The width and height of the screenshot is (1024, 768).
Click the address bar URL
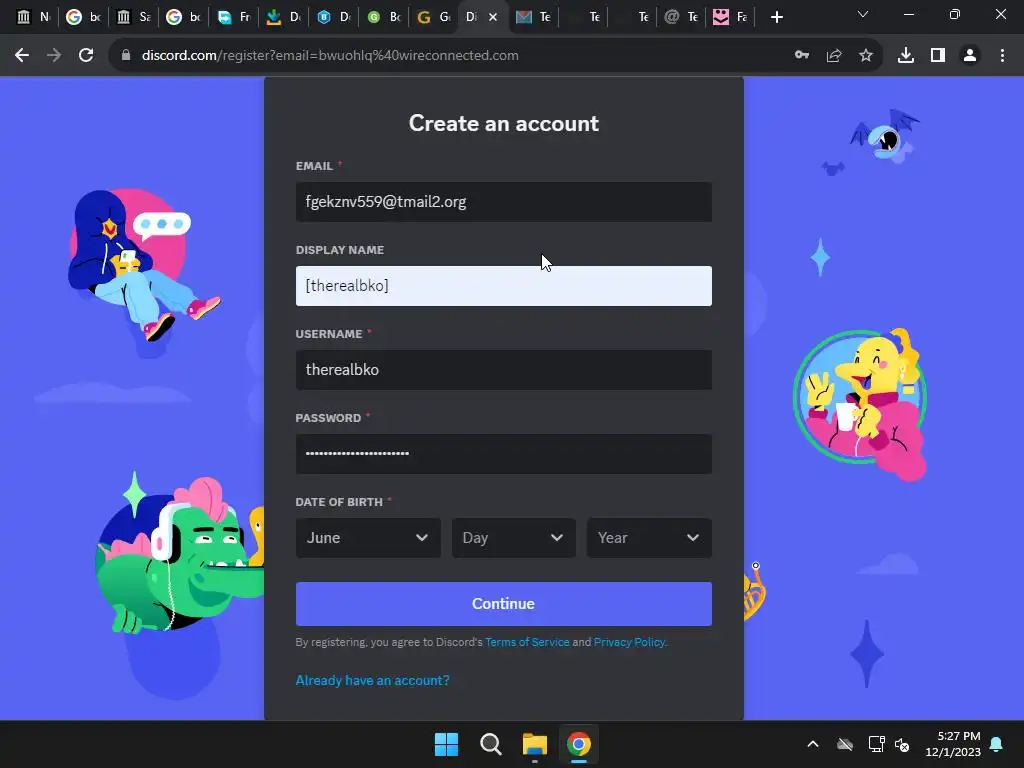[330, 56]
